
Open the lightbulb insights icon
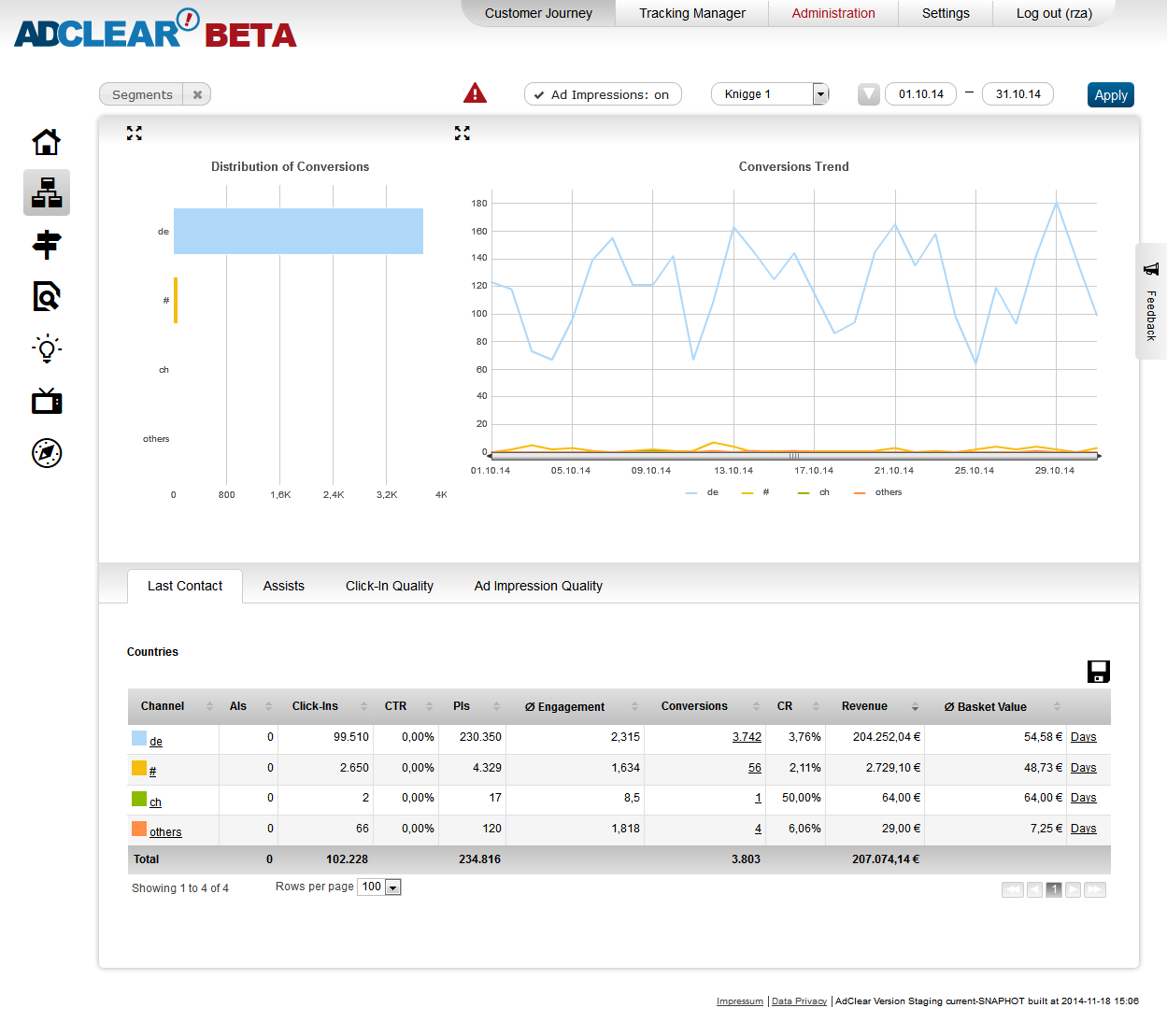click(47, 349)
